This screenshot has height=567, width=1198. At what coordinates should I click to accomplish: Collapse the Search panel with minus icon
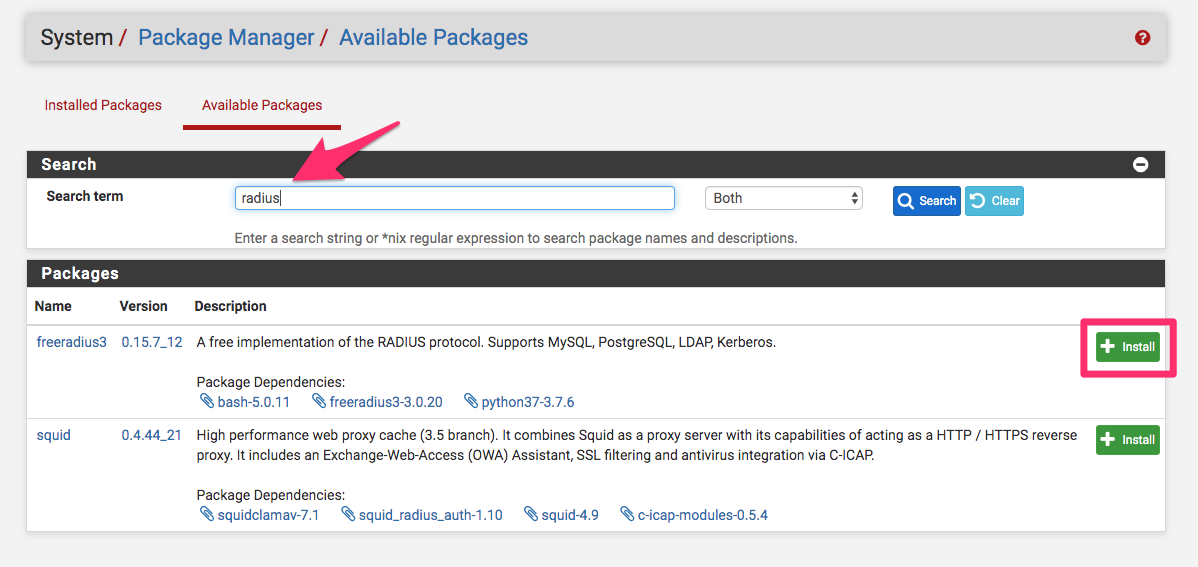pos(1140,164)
